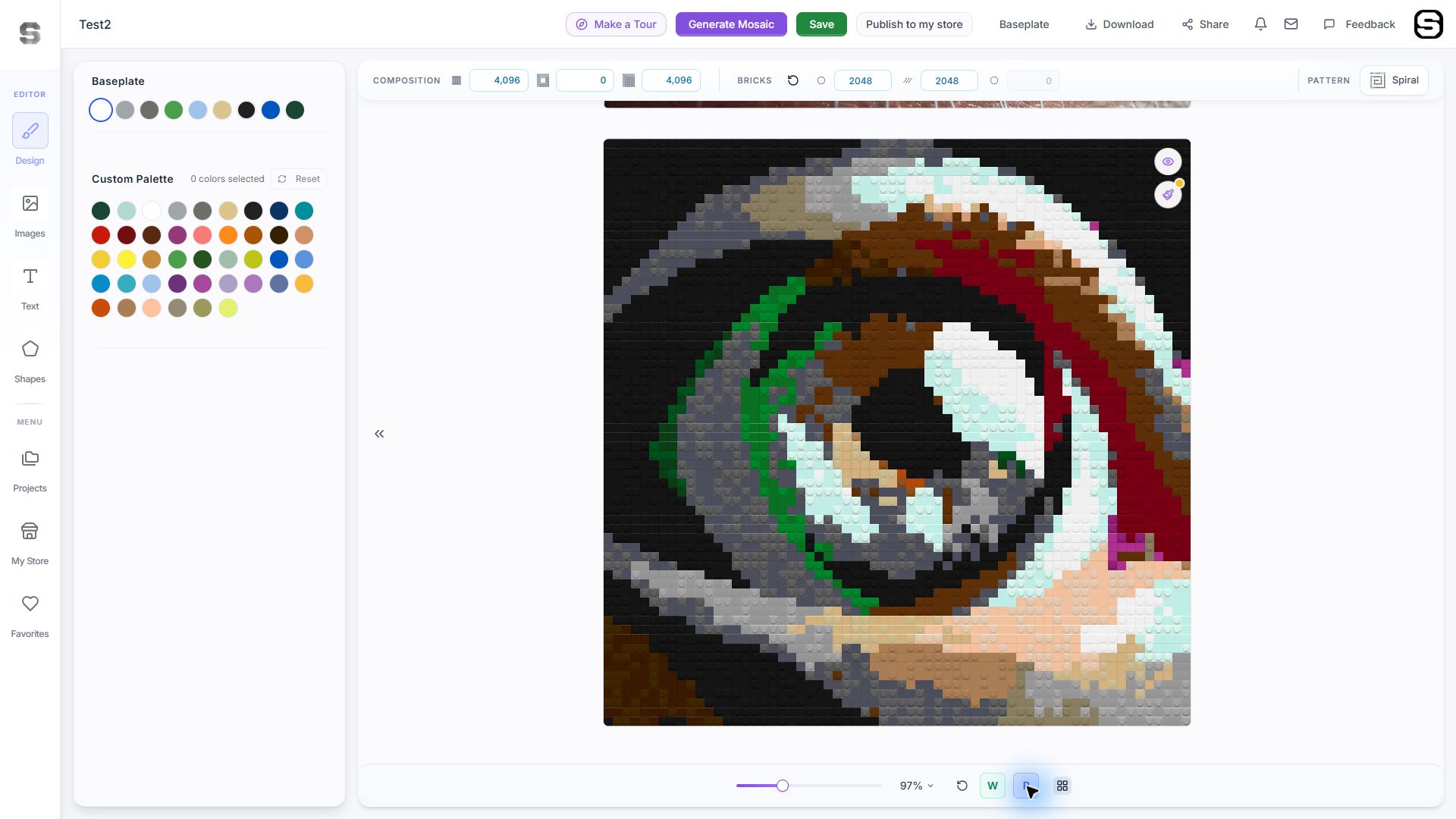The image size is (1456, 819).
Task: Toggle mosaic preview eye icon
Action: point(1168,162)
